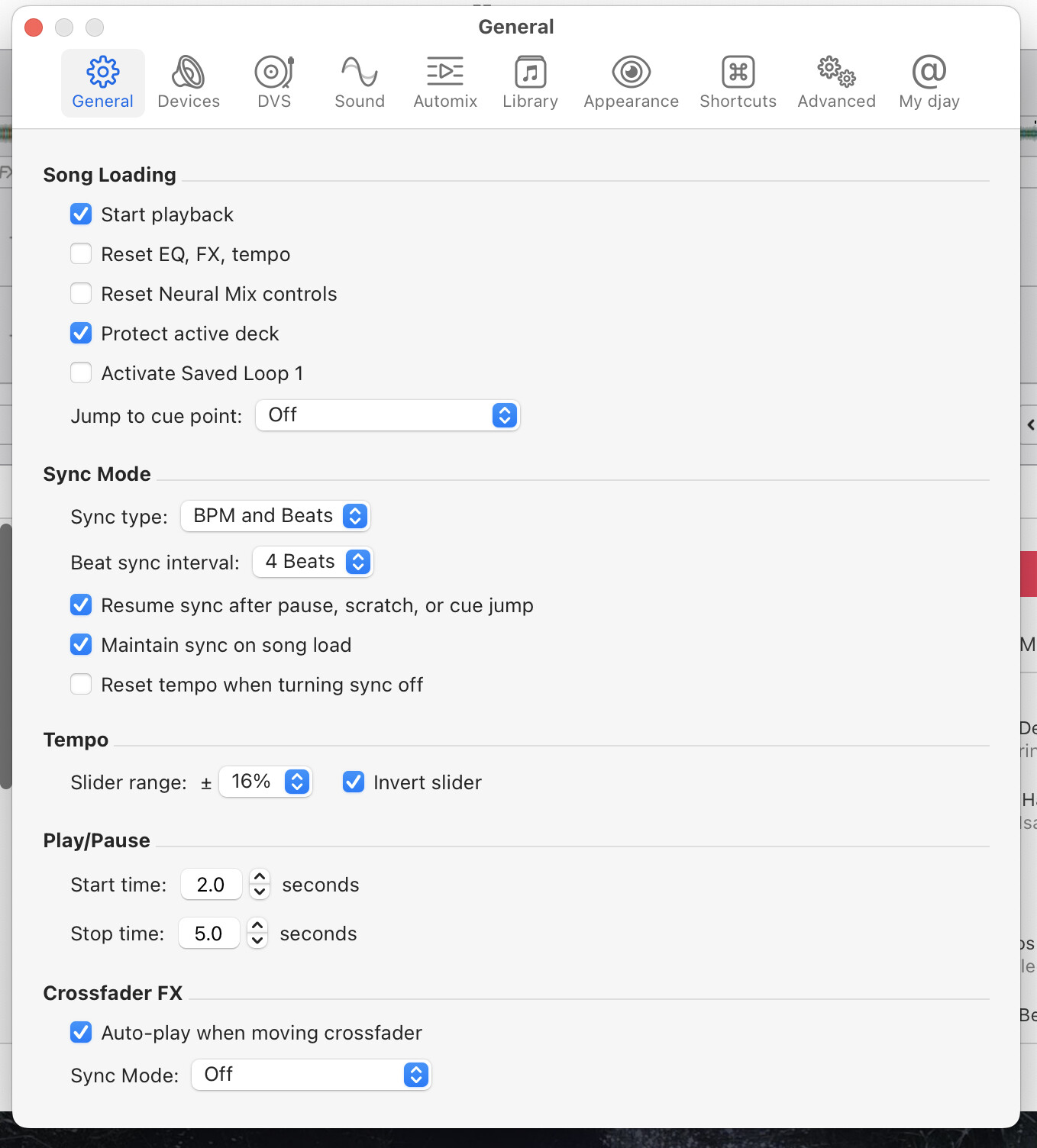
Task: Open Library preferences icon
Action: (x=531, y=73)
